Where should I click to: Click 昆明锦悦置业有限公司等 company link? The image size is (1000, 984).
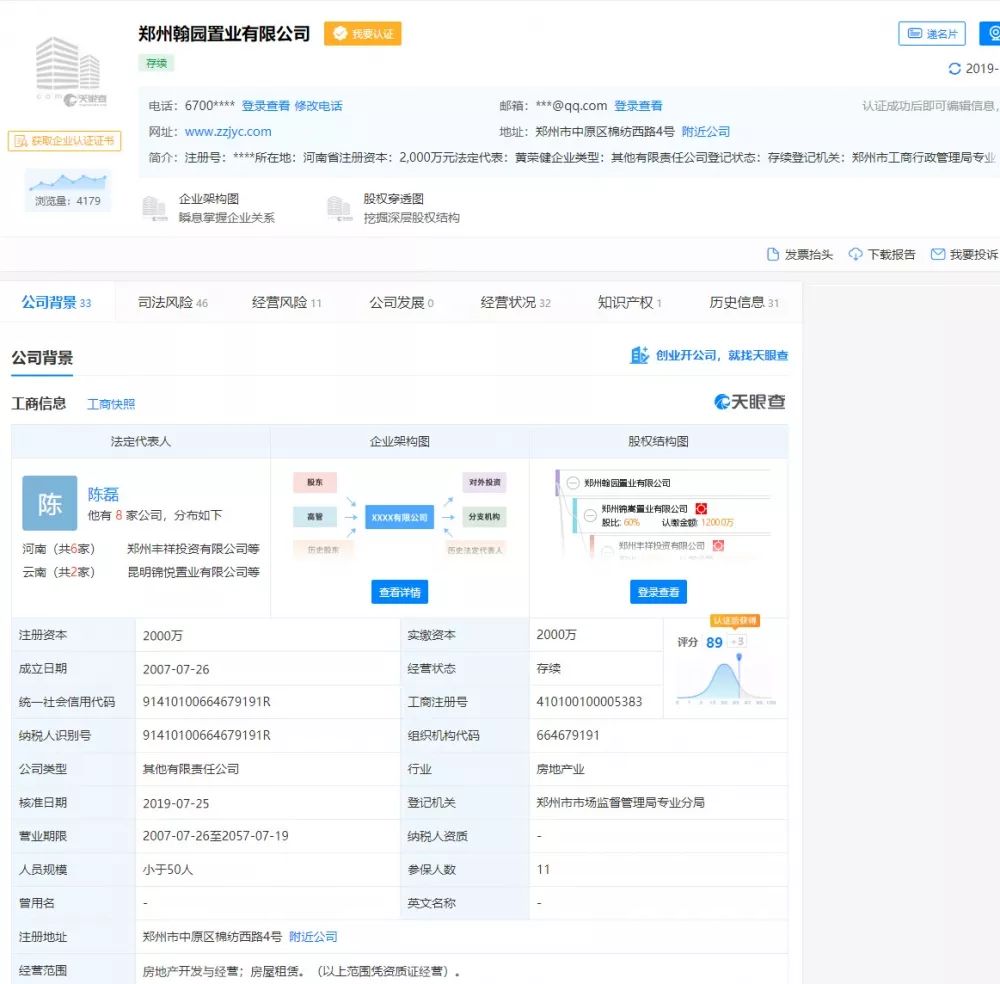coord(193,572)
